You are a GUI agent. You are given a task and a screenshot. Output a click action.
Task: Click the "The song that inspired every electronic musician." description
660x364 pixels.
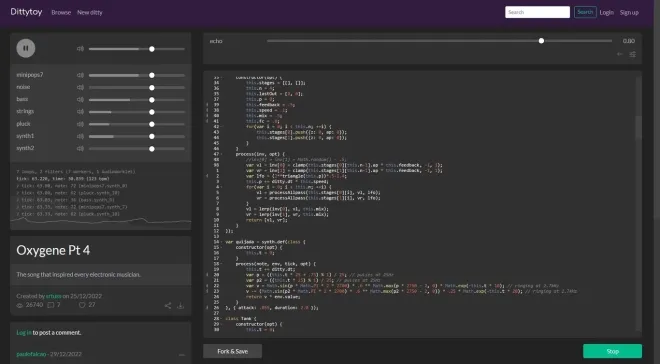[x=79, y=274]
